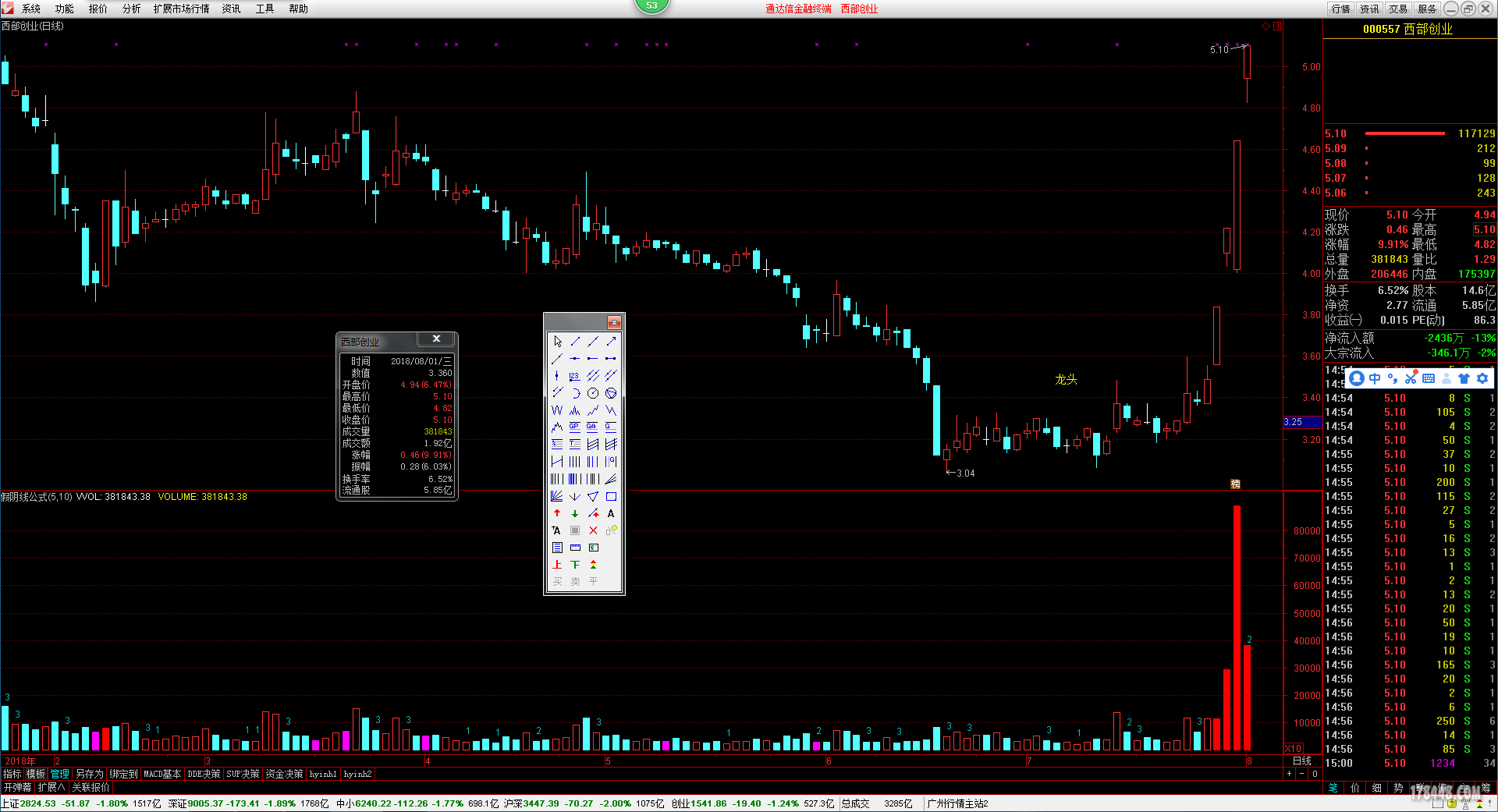
Task: Toggle IME 中 Chinese/English mode
Action: pos(1375,378)
